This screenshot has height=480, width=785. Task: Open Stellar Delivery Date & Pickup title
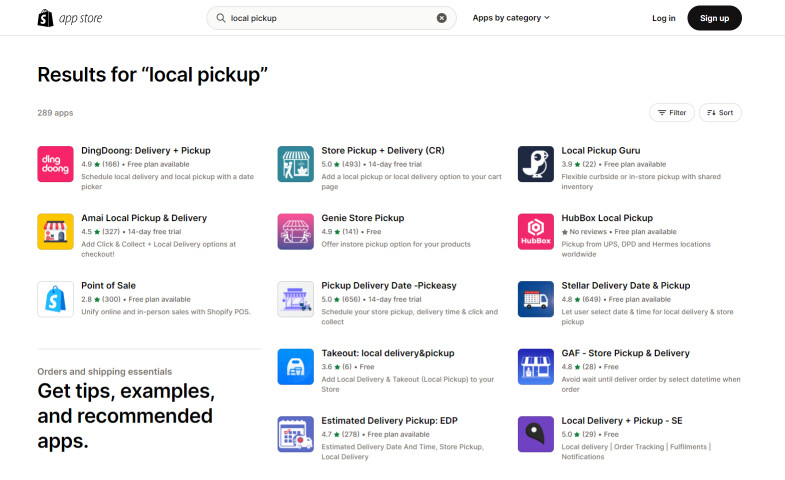coord(626,286)
